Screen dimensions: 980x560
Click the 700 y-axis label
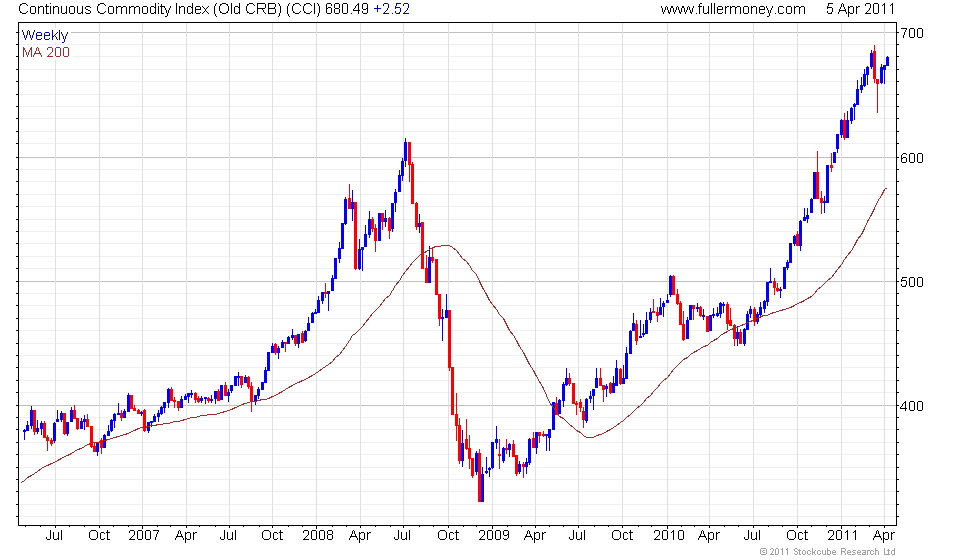click(912, 33)
